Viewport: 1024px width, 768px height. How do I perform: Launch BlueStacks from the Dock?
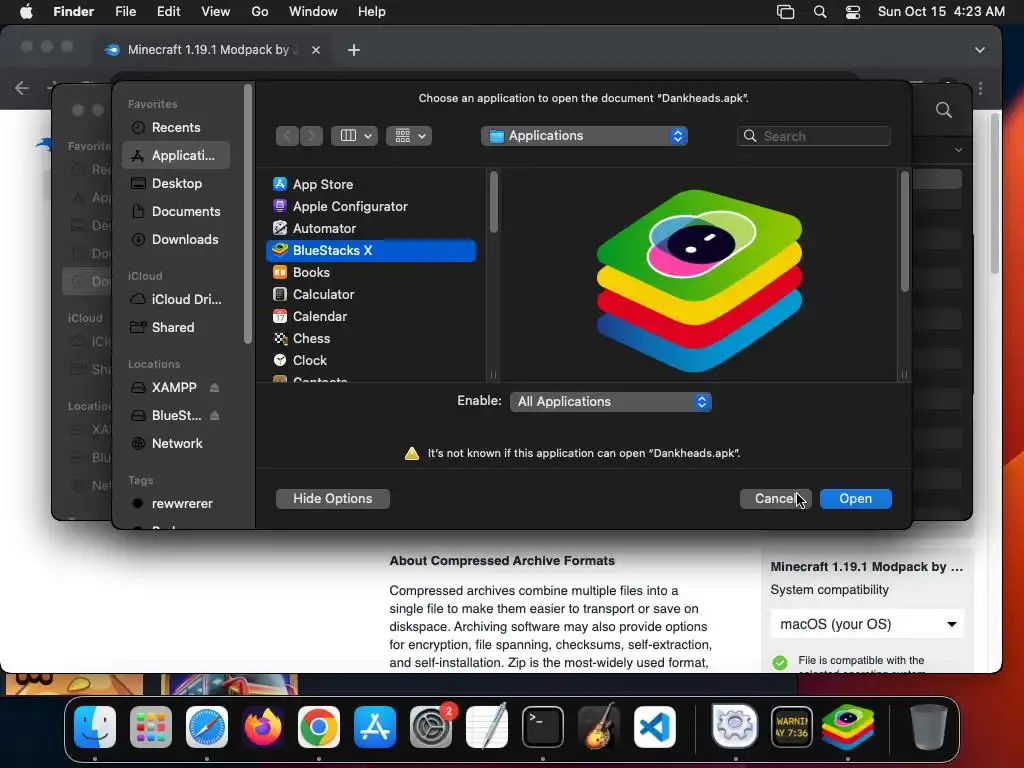(848, 727)
